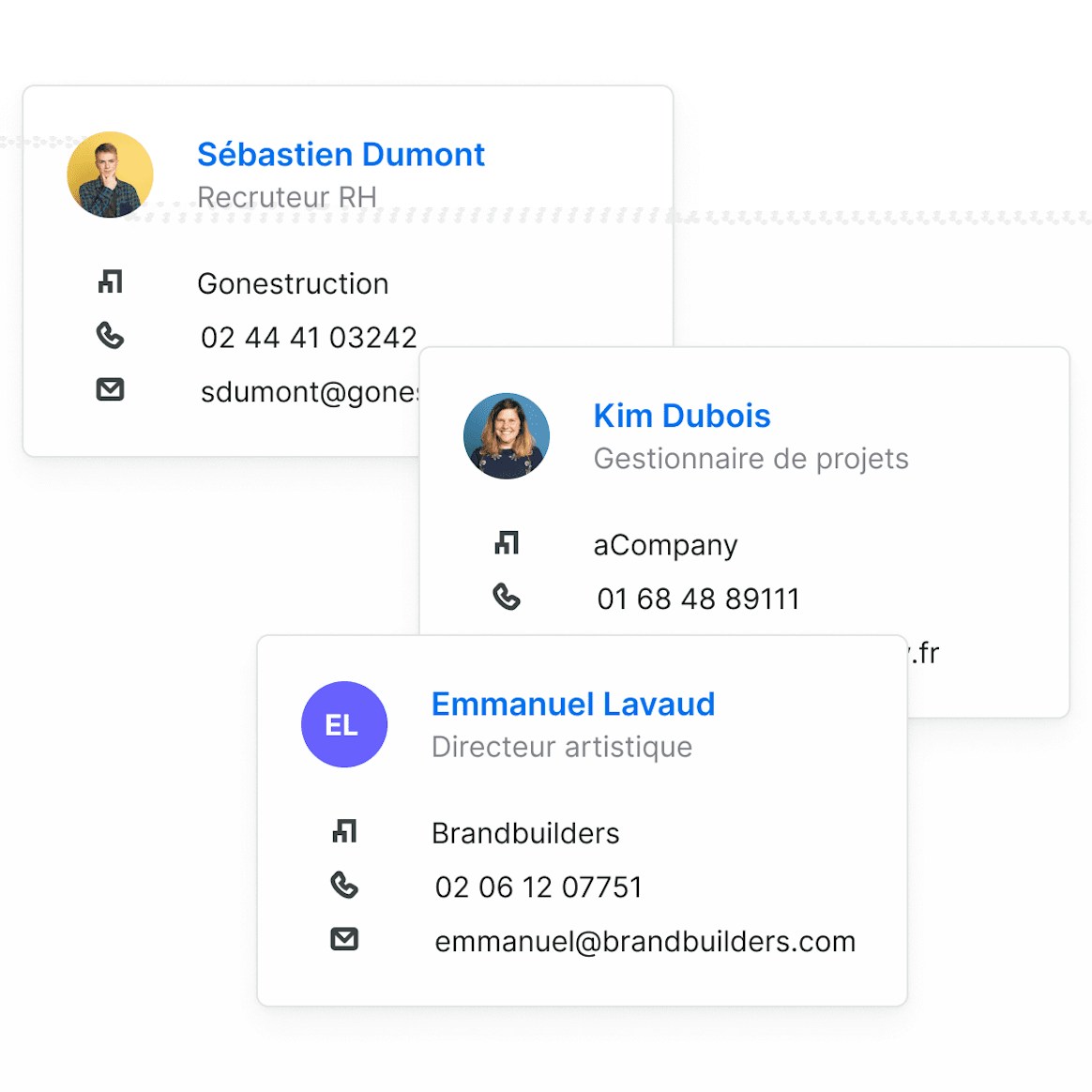Click the phone icon next to 02 06 12 07751
The height and width of the screenshot is (1092, 1092).
[344, 886]
